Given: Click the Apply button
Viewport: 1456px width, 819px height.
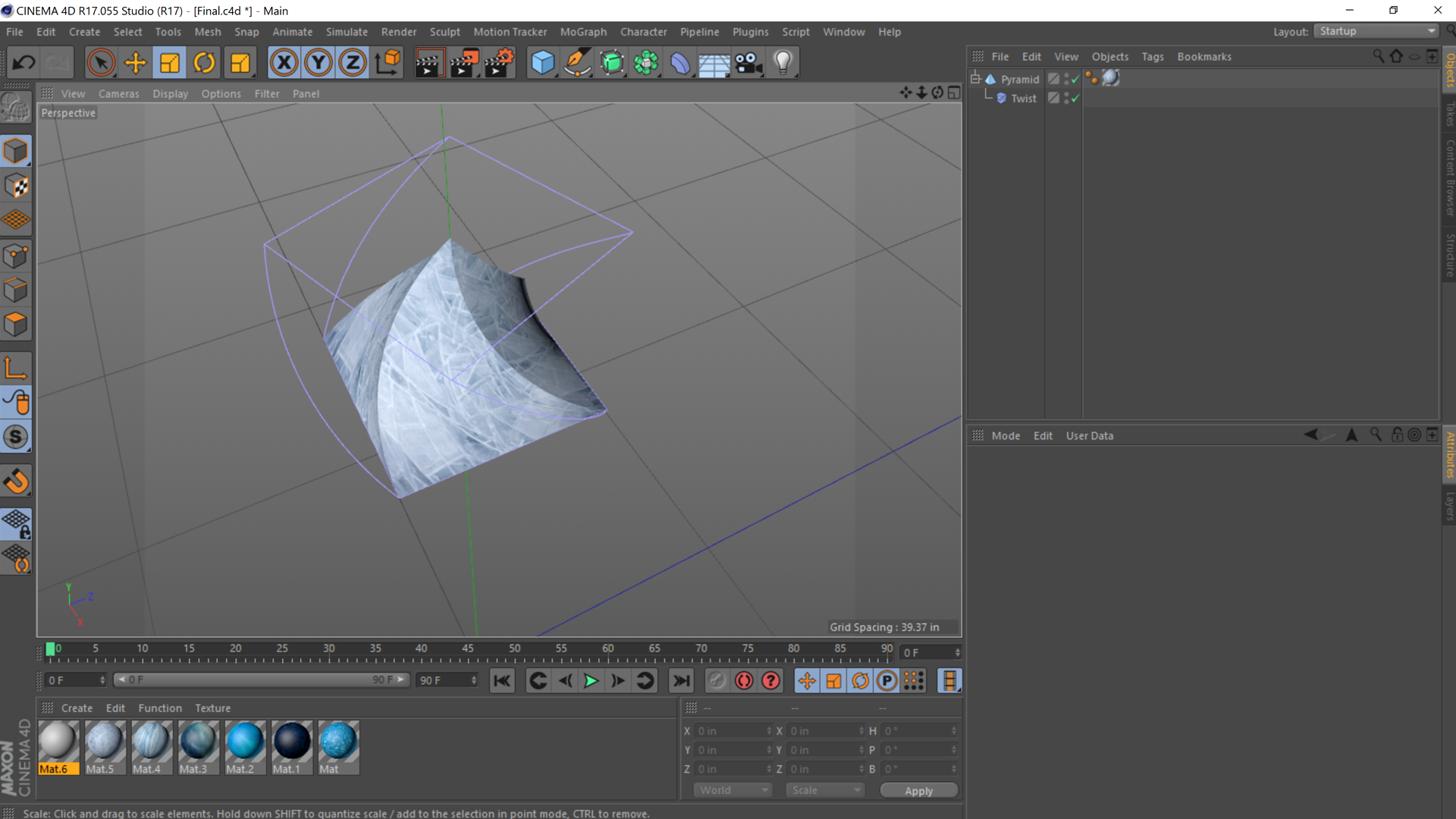Looking at the screenshot, I should [918, 790].
